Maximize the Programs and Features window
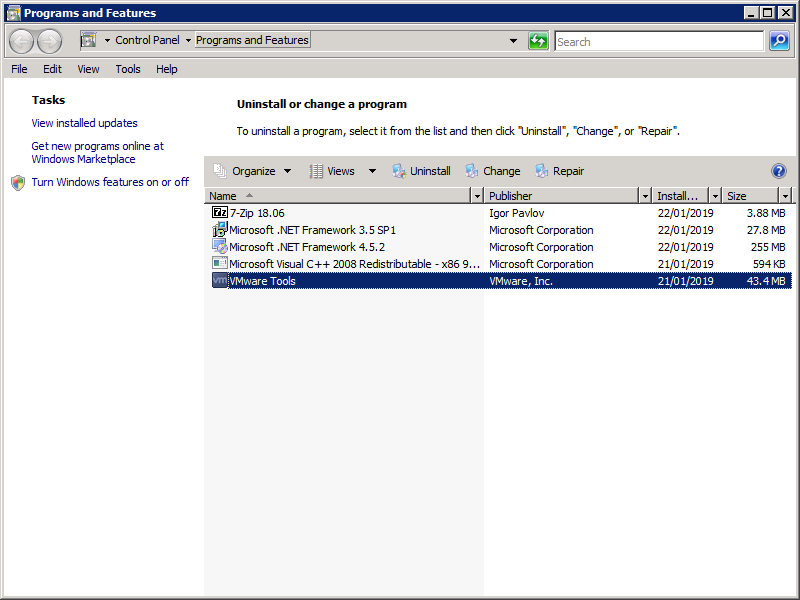The width and height of the screenshot is (800, 600). (767, 13)
